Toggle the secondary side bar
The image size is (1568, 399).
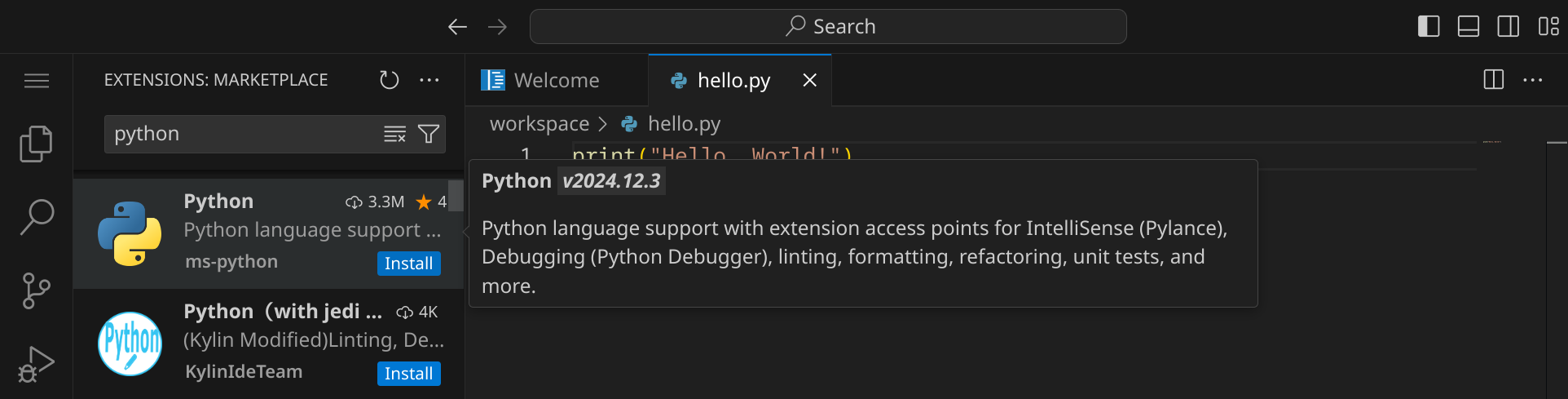1508,27
